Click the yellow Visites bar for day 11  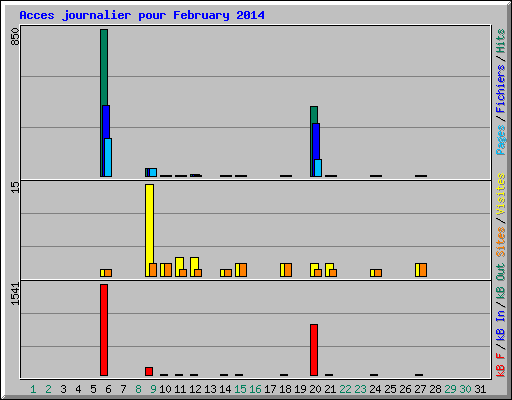tap(179, 263)
